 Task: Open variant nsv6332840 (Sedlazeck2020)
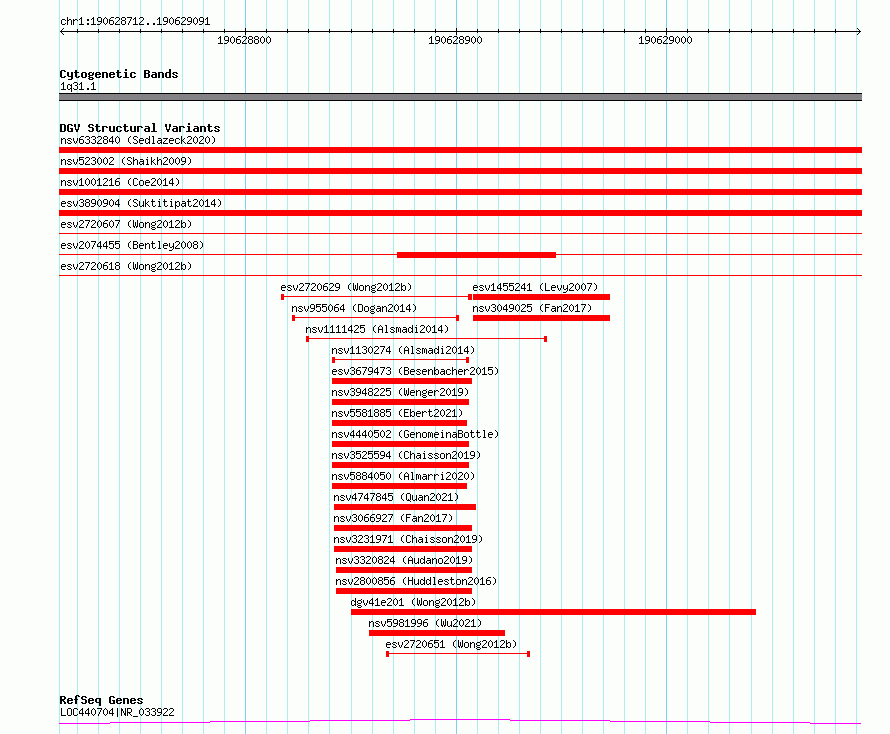[138, 140]
